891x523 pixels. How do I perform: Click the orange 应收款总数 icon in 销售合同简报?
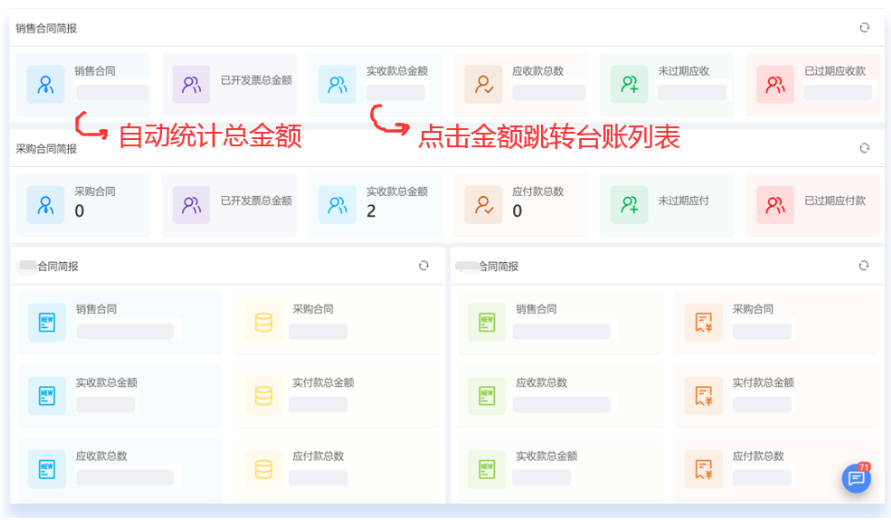point(483,85)
